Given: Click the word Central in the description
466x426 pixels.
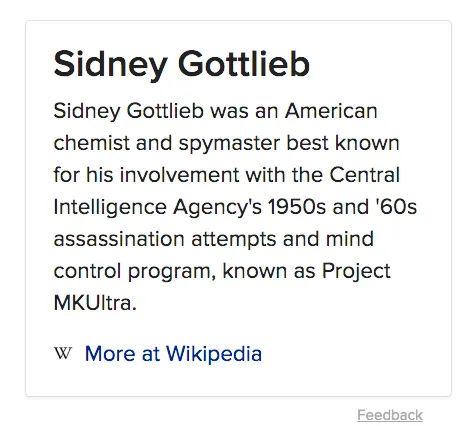Looking at the screenshot, I should (x=364, y=175).
